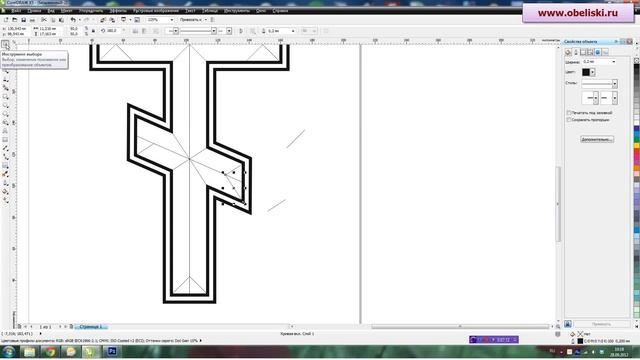
Task: Select the Zoom tool in toolbox
Action: (x=5, y=71)
